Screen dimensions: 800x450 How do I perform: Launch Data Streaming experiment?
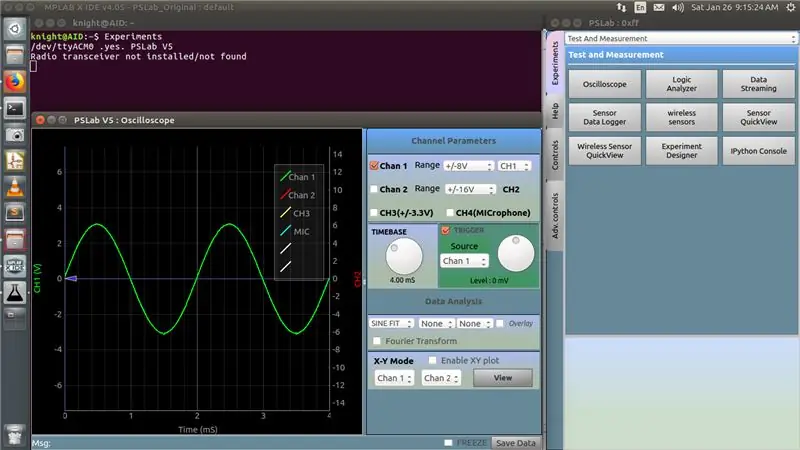click(x=759, y=84)
